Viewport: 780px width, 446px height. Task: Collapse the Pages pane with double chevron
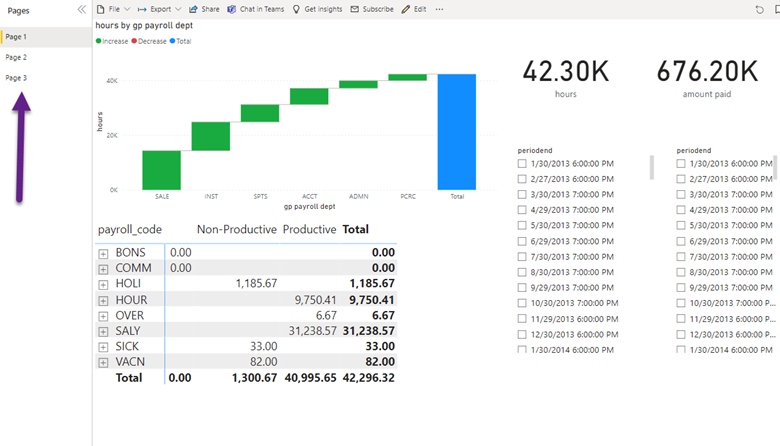point(82,9)
